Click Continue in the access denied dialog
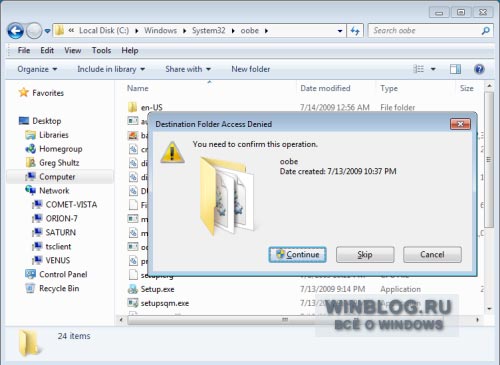 tap(297, 255)
